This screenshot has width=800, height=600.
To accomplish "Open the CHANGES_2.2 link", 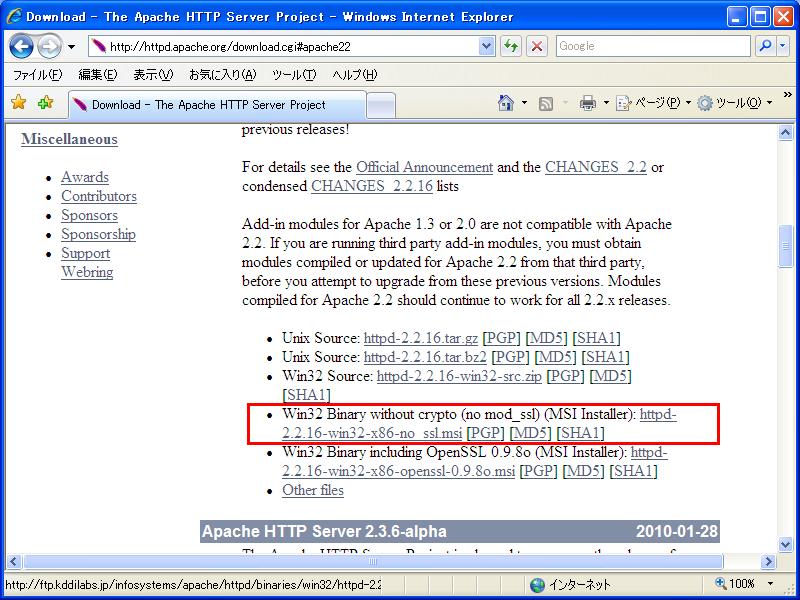I will pyautogui.click(x=595, y=167).
